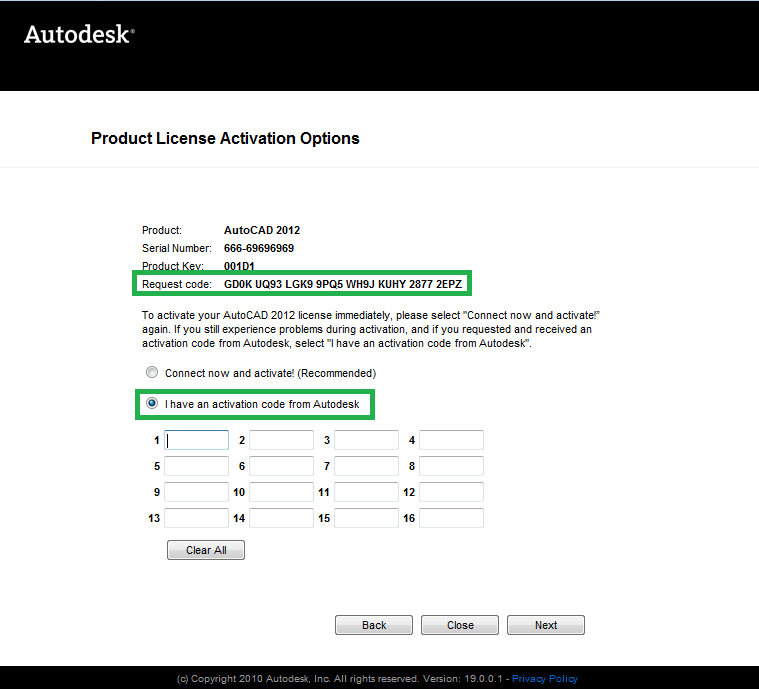This screenshot has width=759, height=689.
Task: Go Back to previous step
Action: (374, 625)
